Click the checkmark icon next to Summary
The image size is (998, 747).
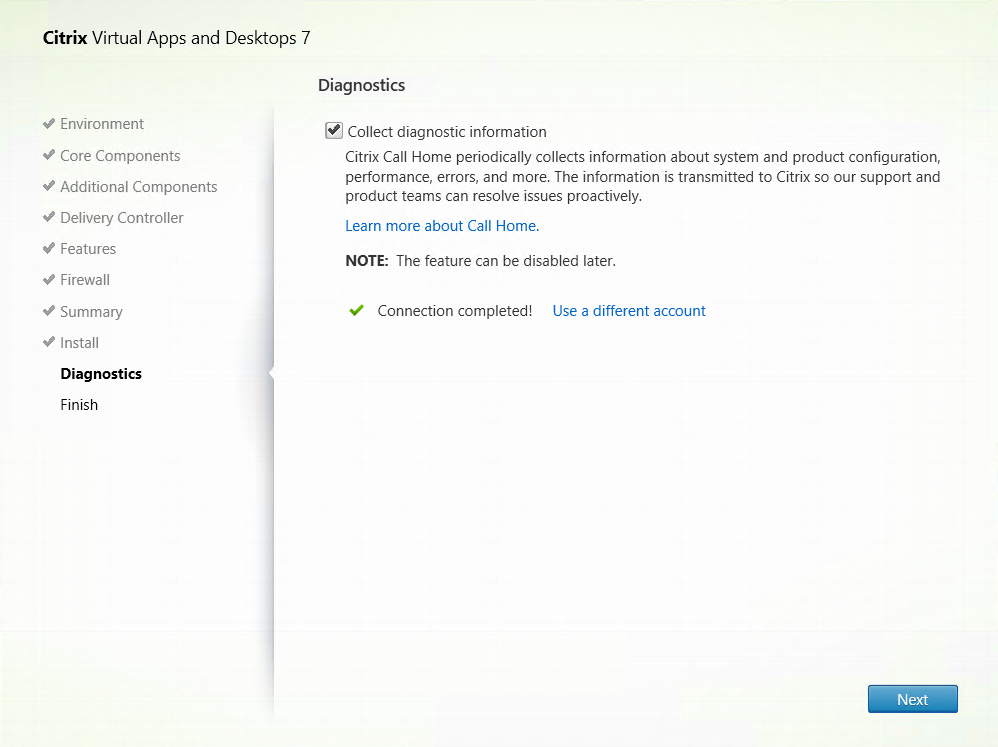click(x=48, y=311)
